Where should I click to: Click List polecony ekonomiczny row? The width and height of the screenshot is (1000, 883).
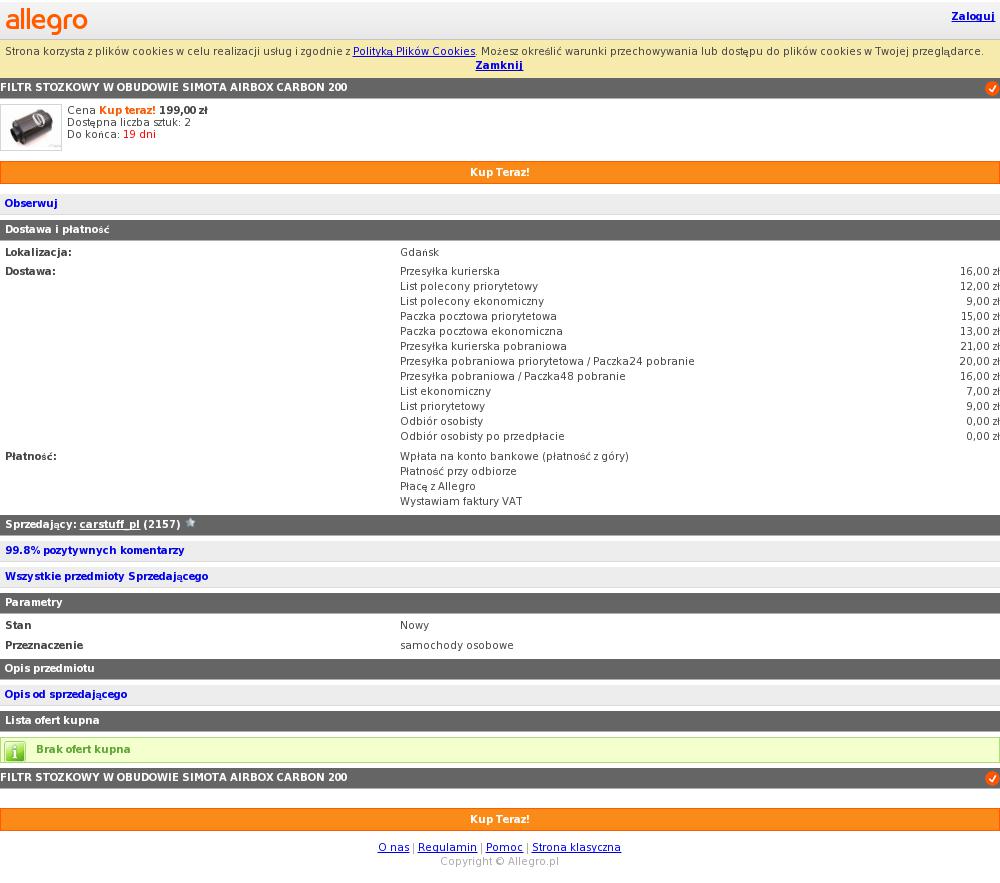click(x=700, y=302)
